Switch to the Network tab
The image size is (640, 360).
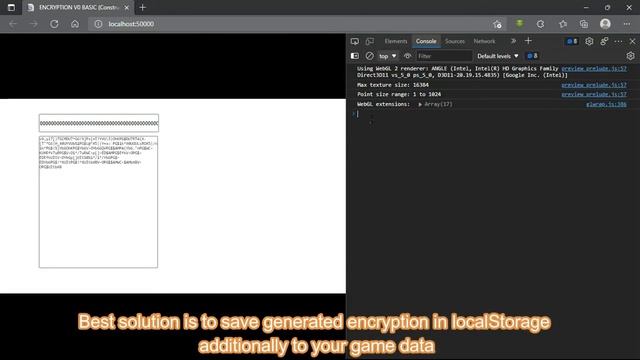tap(484, 41)
